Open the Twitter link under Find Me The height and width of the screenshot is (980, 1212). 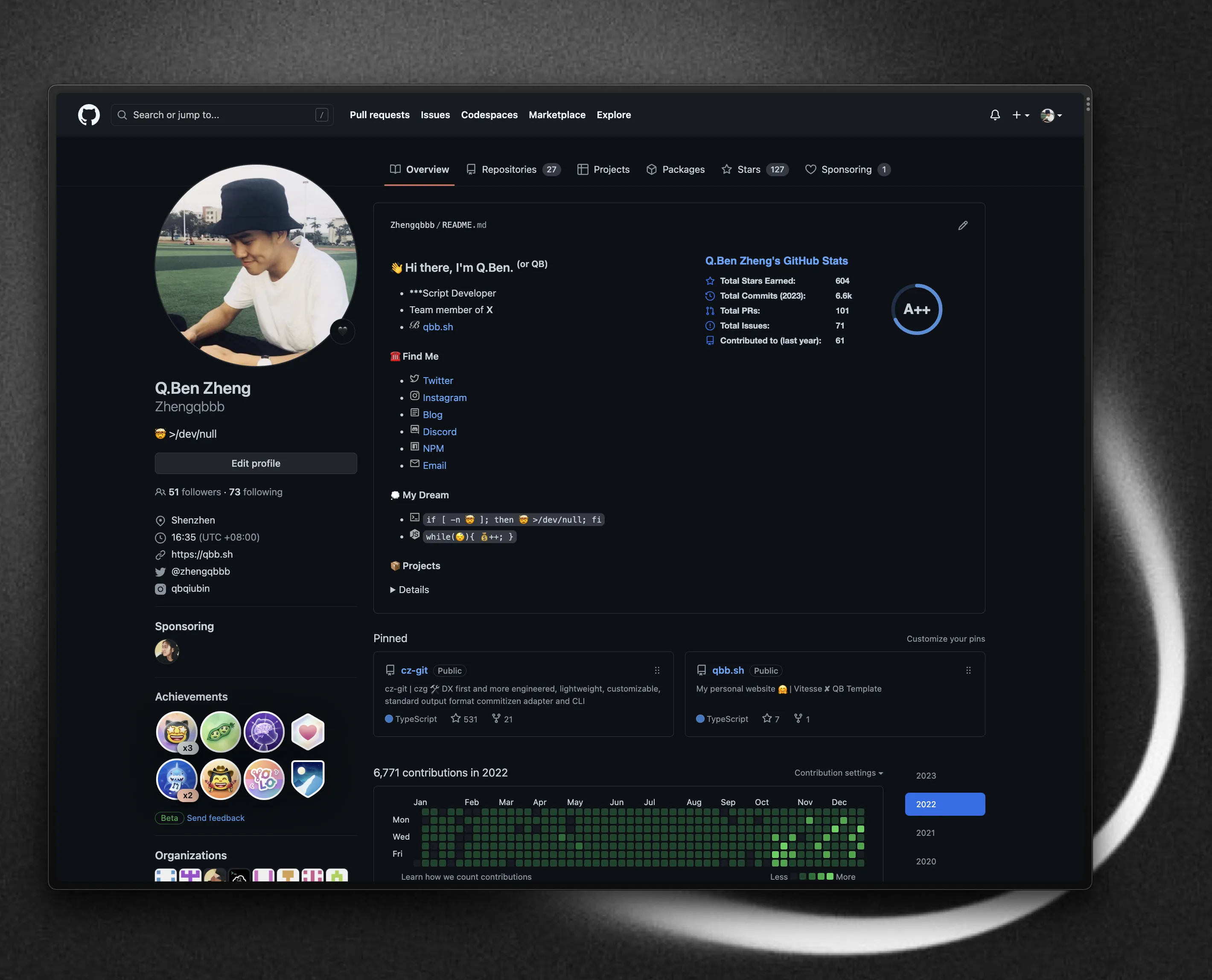click(x=437, y=381)
